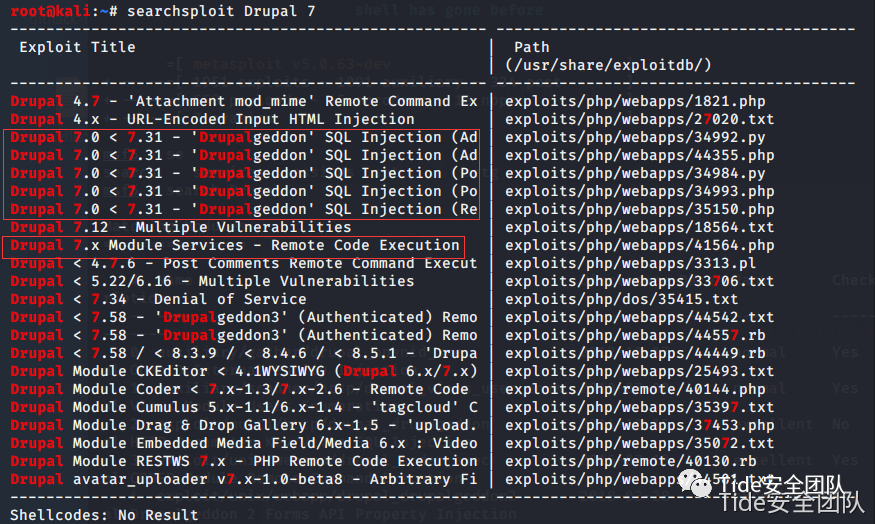Viewport: 875px width, 524px height.
Task: Click the '(/usr/share/exploitdb/)' path text
Action: 608,65
